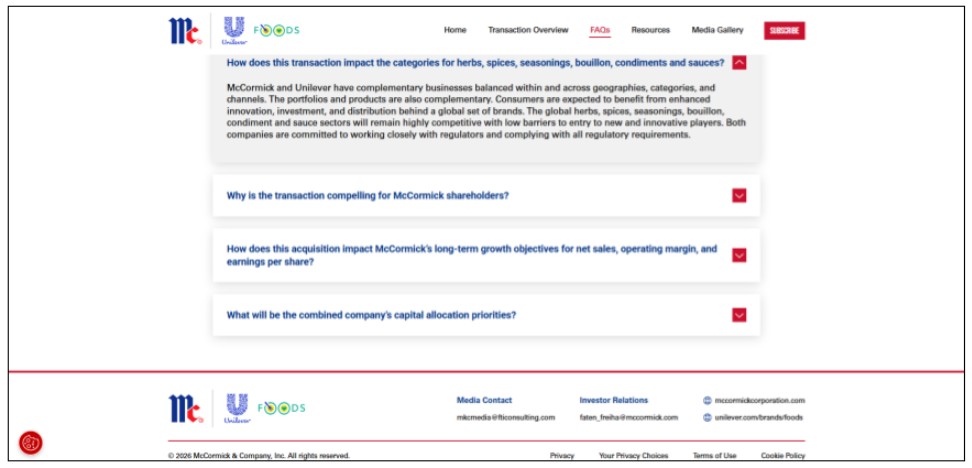Click globe icon beside mccormickcorporation.com
Screen dimensions: 972x468
point(707,400)
